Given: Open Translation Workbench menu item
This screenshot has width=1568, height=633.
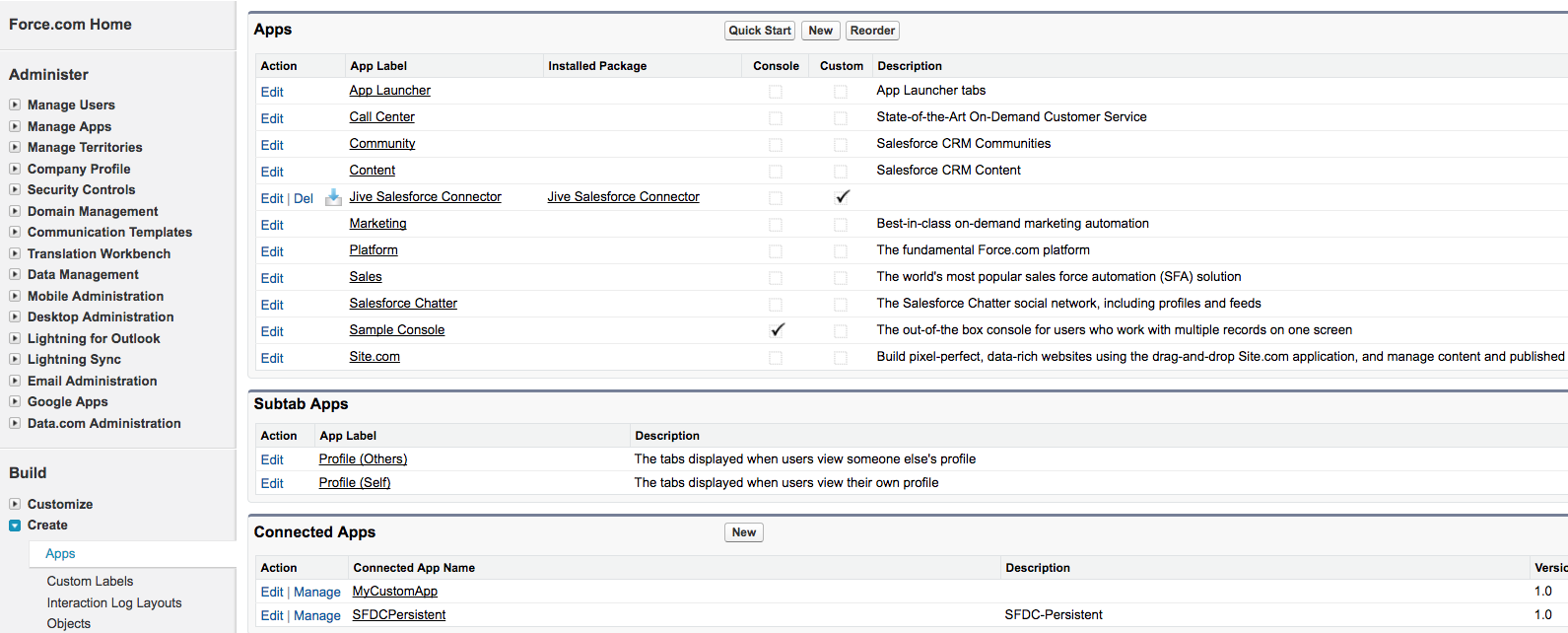Looking at the screenshot, I should 99,253.
